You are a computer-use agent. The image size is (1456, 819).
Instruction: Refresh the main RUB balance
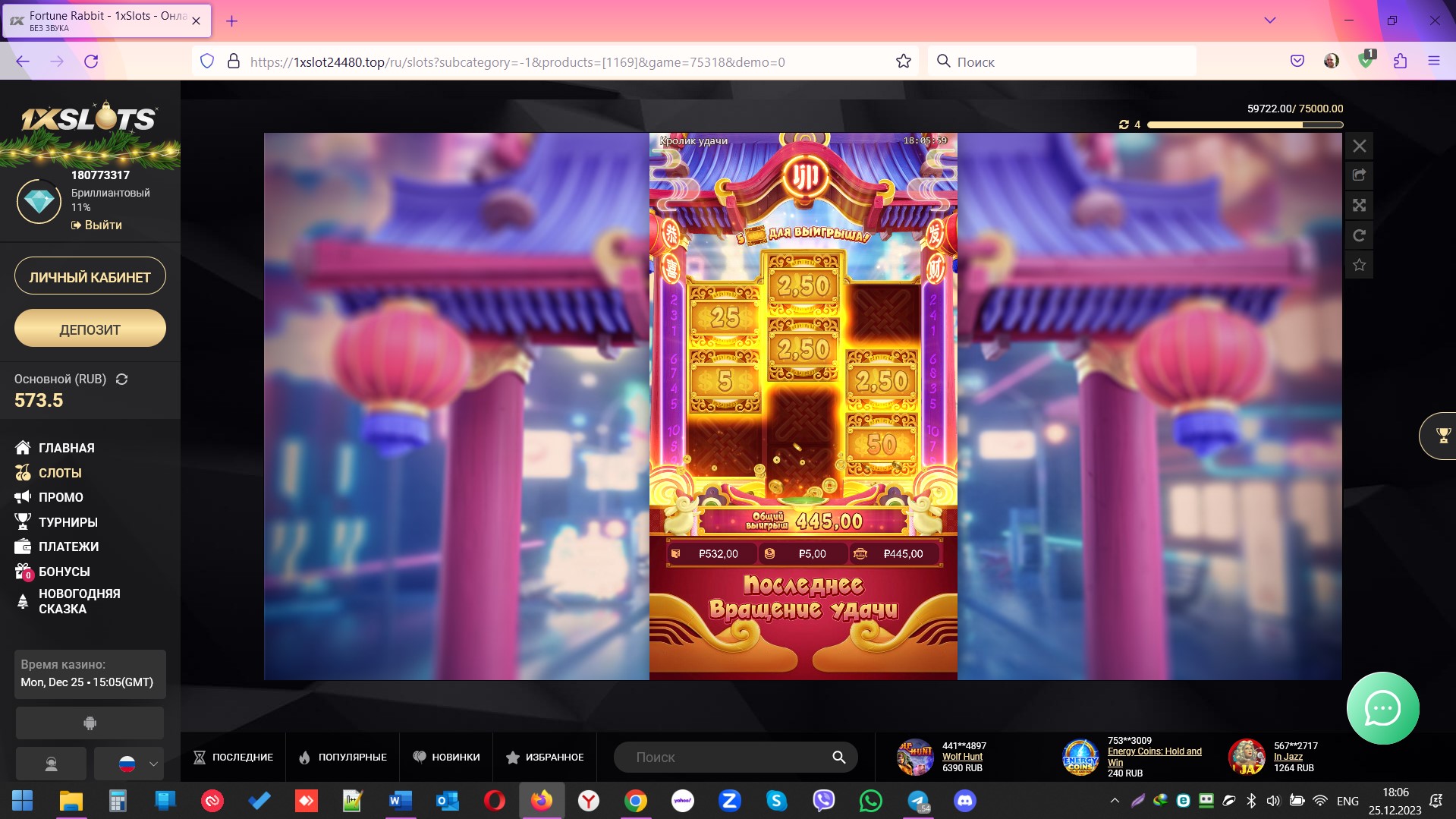[x=121, y=379]
